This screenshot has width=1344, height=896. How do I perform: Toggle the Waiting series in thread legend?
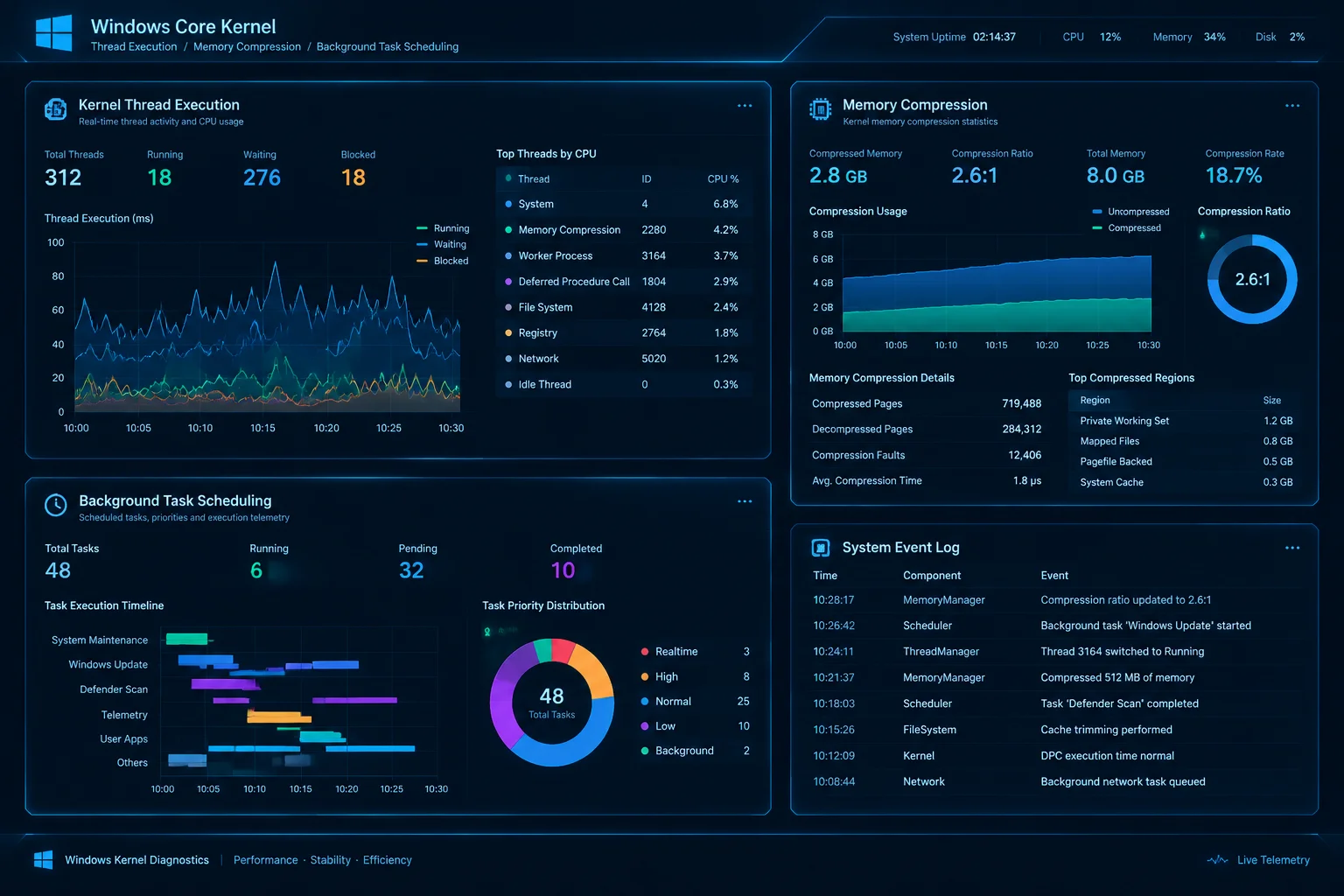click(442, 244)
